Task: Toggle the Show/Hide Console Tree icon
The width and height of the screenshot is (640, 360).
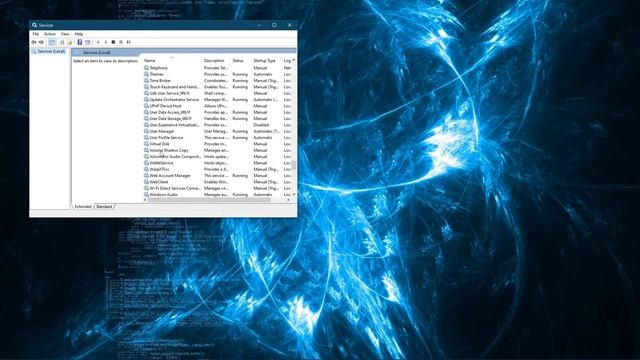Action: pyautogui.click(x=52, y=42)
